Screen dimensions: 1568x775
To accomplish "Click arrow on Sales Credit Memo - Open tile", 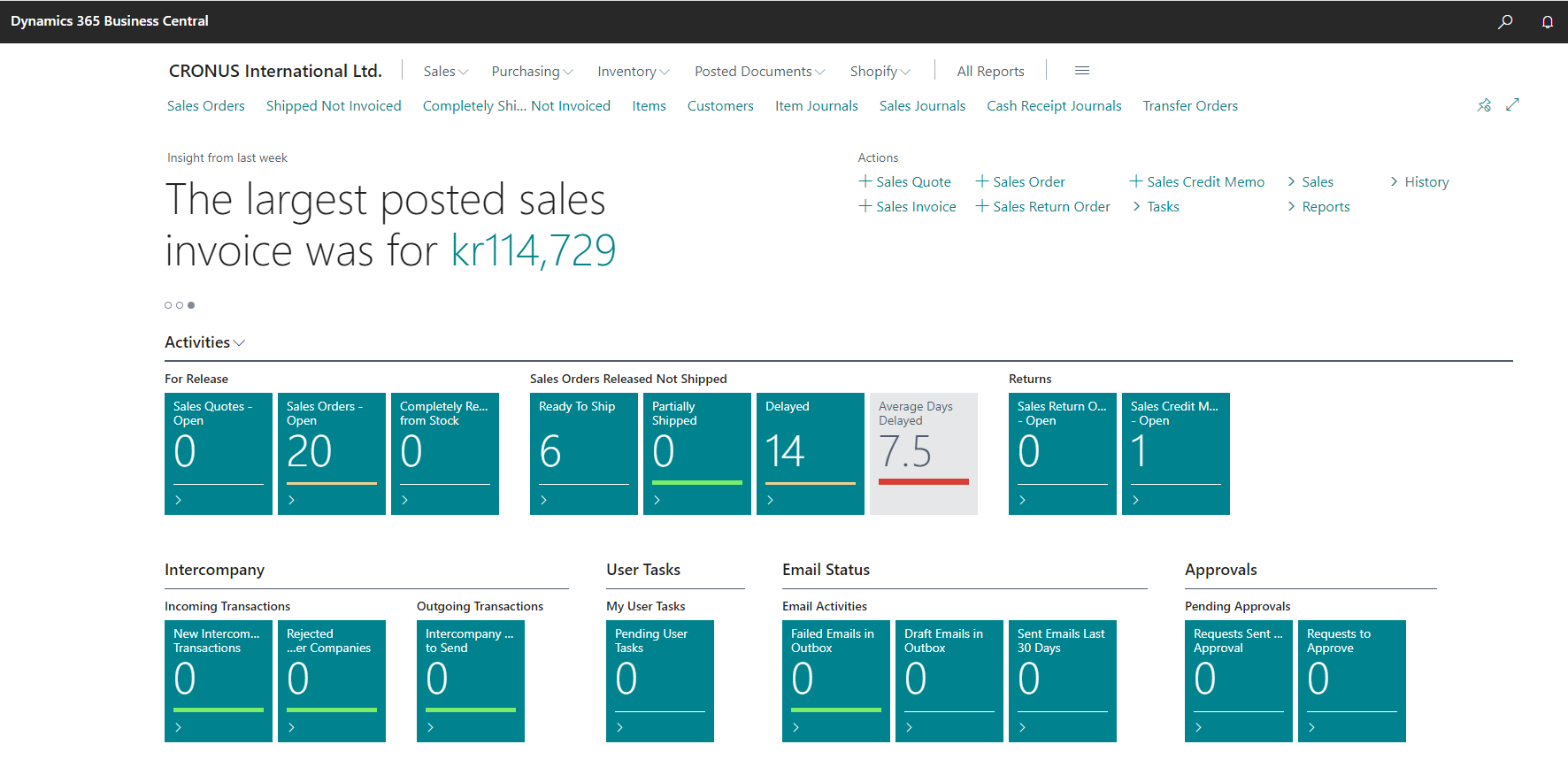I will tap(1135, 500).
